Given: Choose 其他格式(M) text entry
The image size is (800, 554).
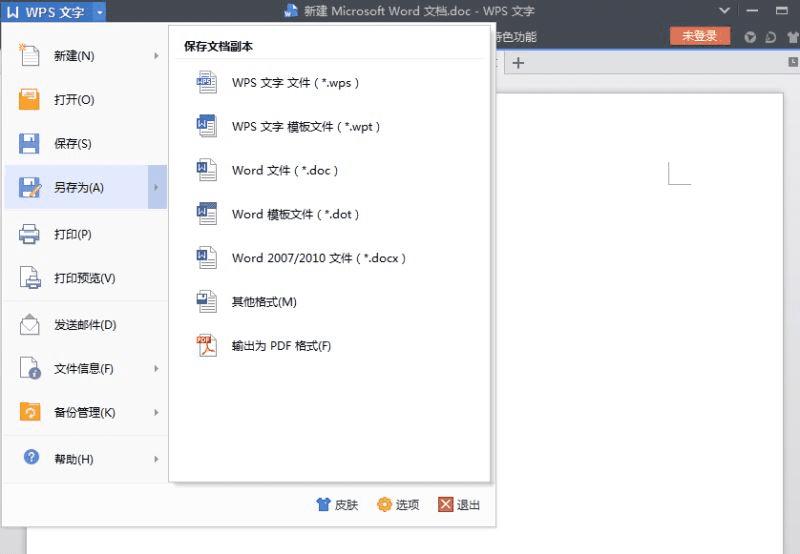Looking at the screenshot, I should (264, 302).
